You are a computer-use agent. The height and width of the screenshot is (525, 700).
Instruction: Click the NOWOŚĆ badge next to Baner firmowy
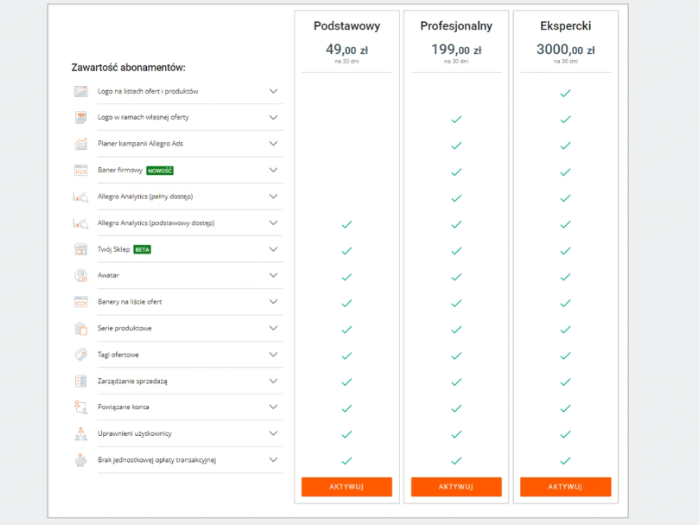[x=160, y=171]
